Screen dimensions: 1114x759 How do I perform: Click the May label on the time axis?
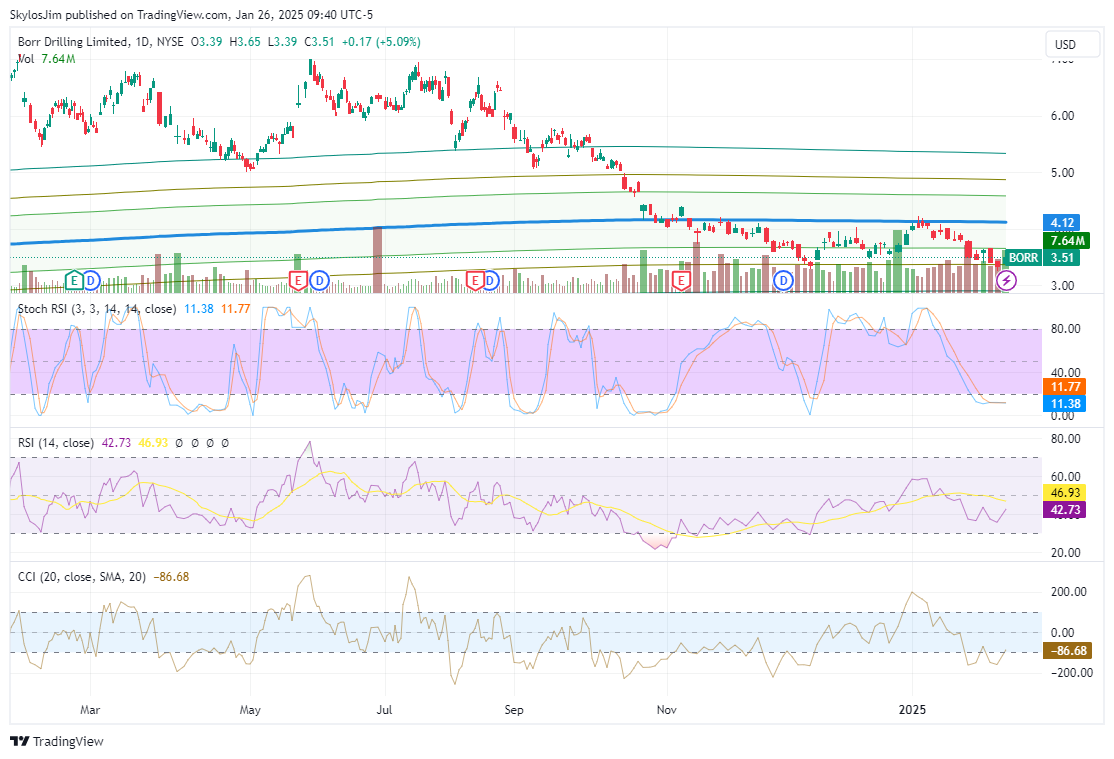click(250, 710)
